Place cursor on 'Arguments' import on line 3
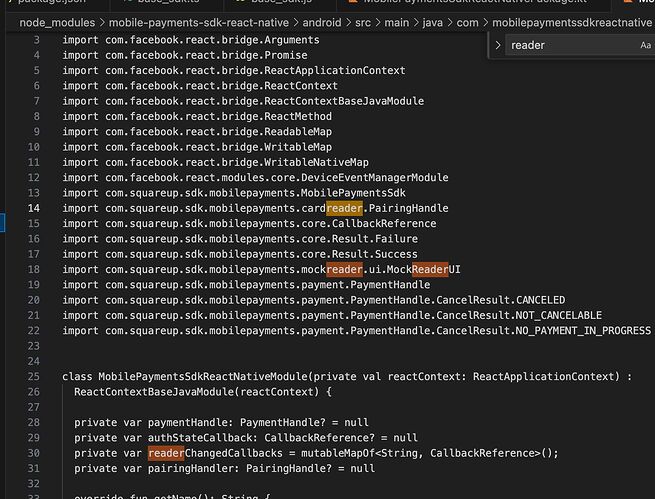 (x=292, y=40)
